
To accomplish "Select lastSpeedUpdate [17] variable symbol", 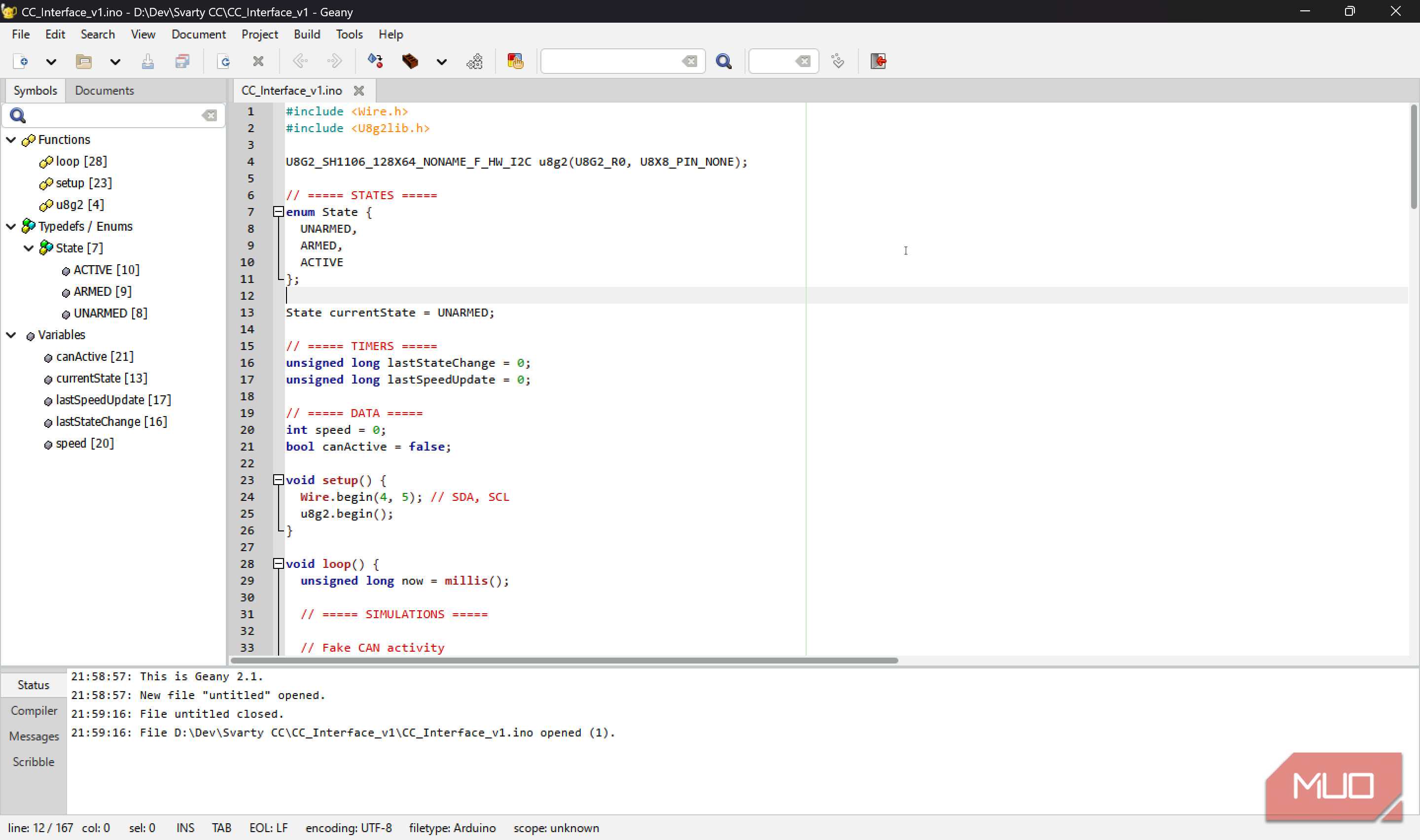I will point(113,400).
